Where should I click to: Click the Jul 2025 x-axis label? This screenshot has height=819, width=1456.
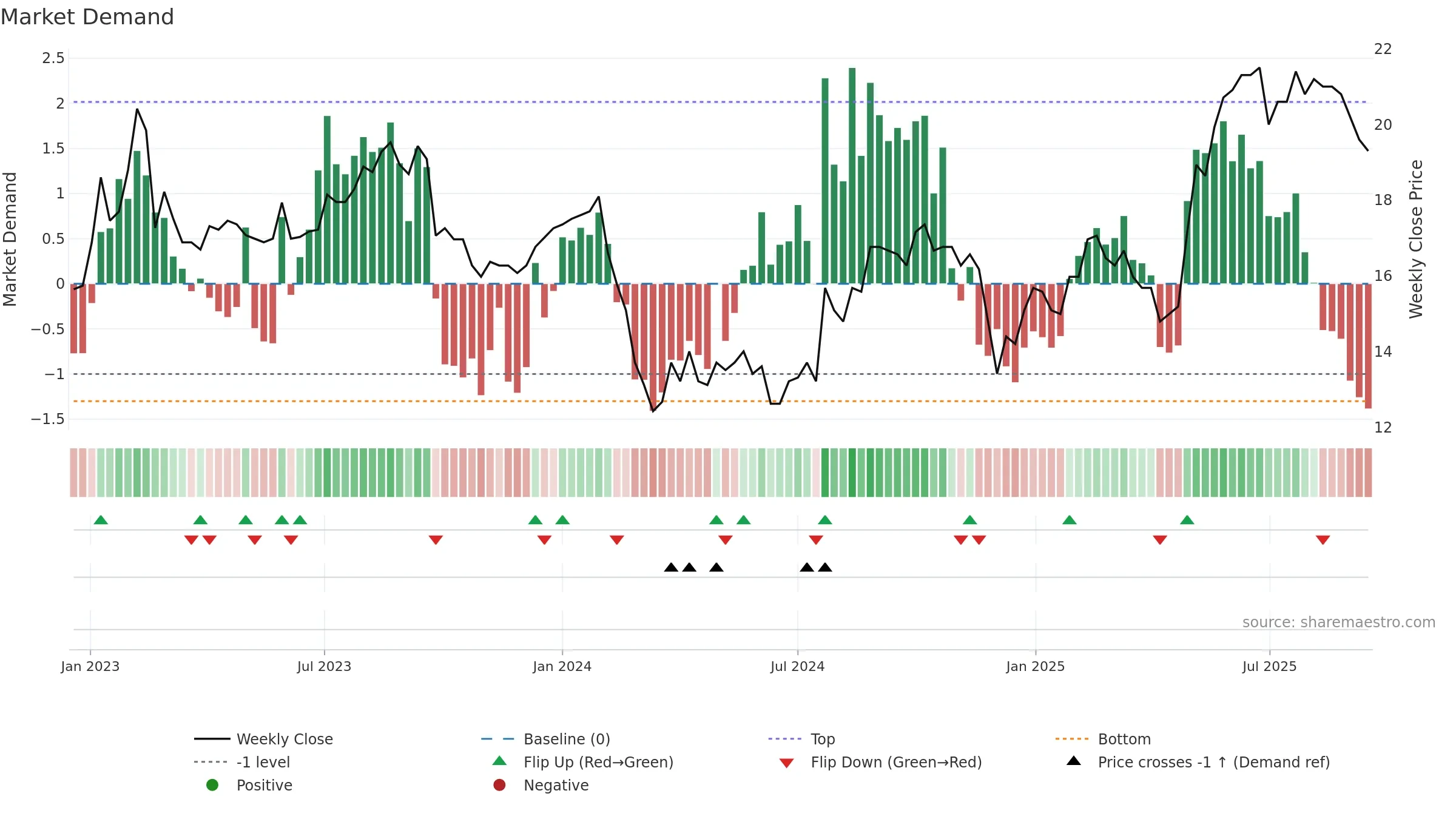coord(1269,666)
